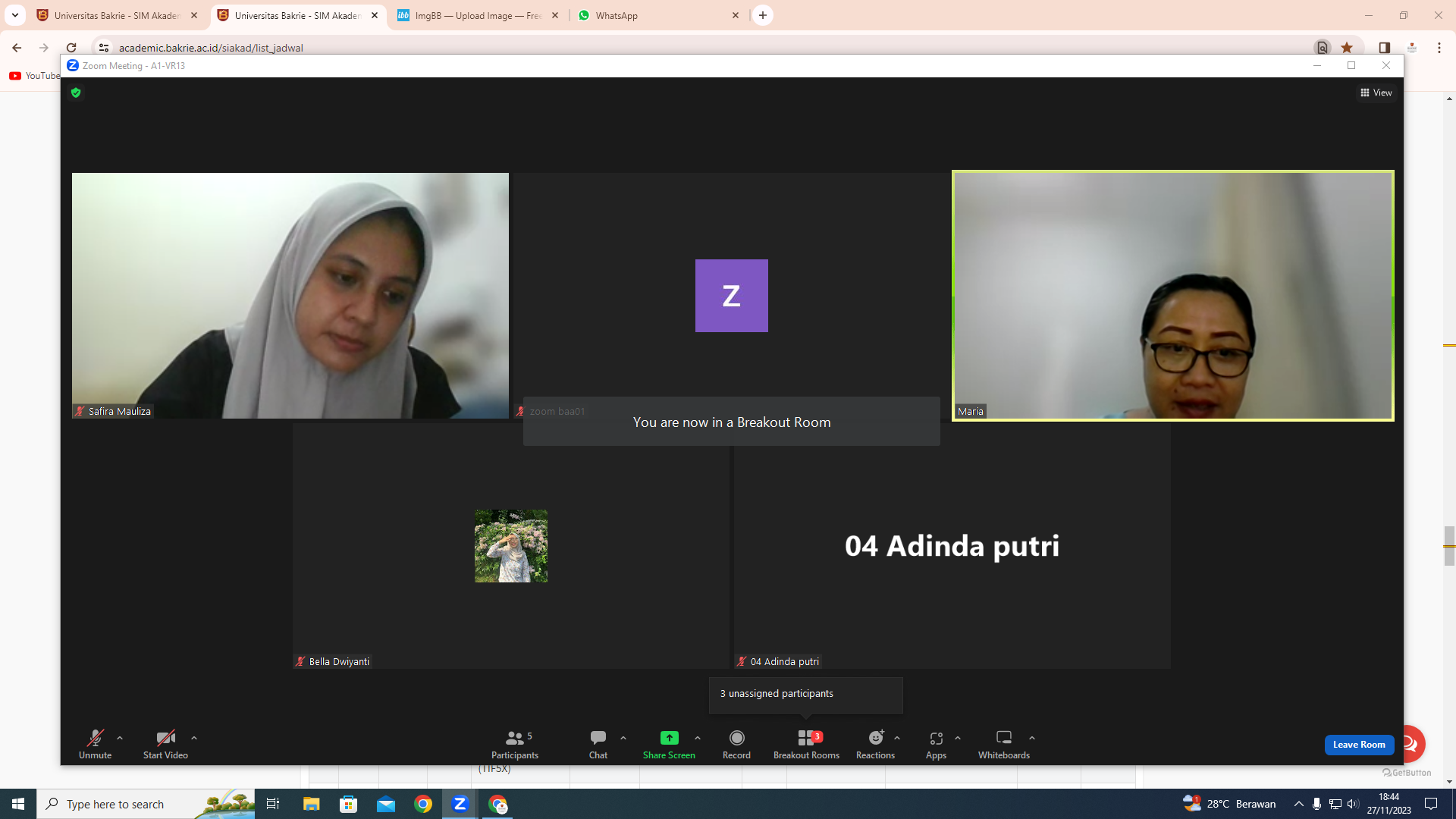Open the weather widget showing 28°C Berawan
The width and height of the screenshot is (1456, 819).
click(x=1230, y=804)
